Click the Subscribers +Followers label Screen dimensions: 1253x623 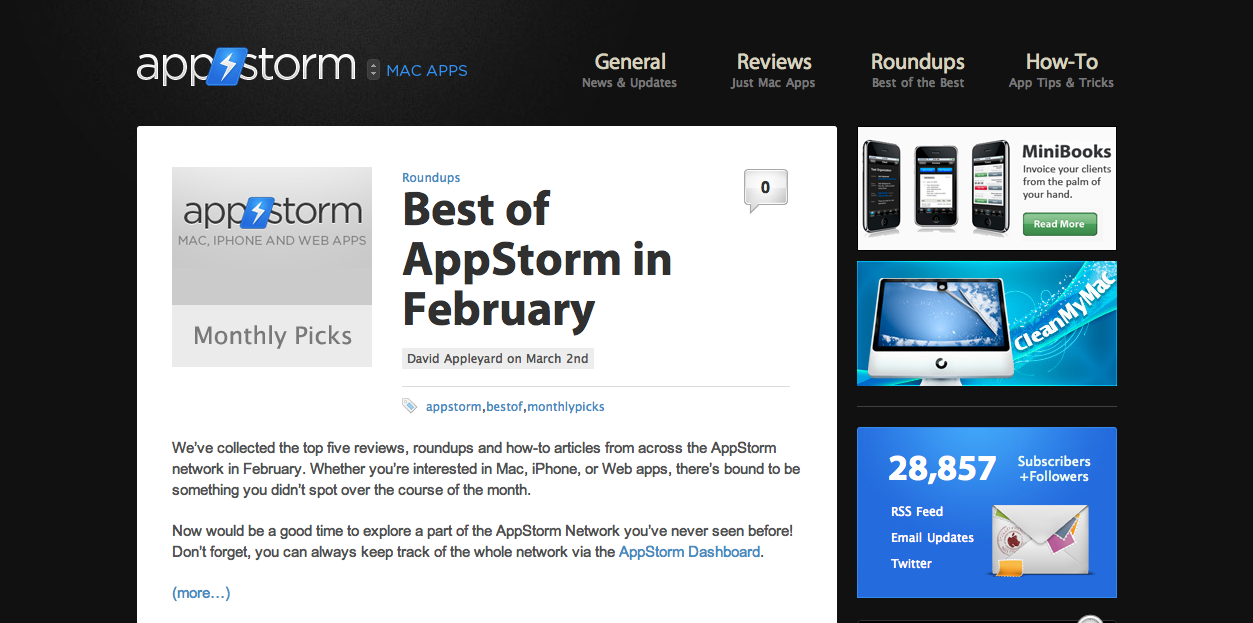1054,469
